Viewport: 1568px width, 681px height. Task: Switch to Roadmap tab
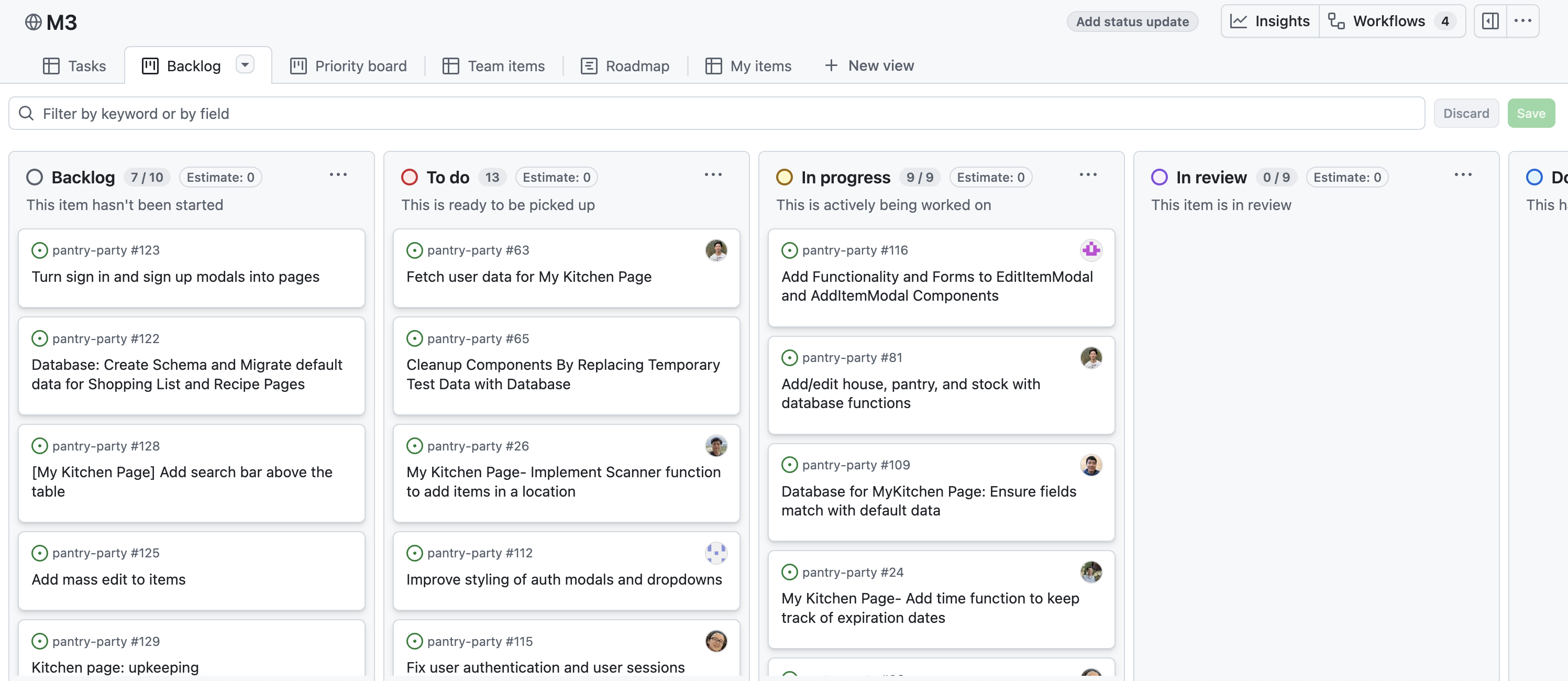[625, 65]
